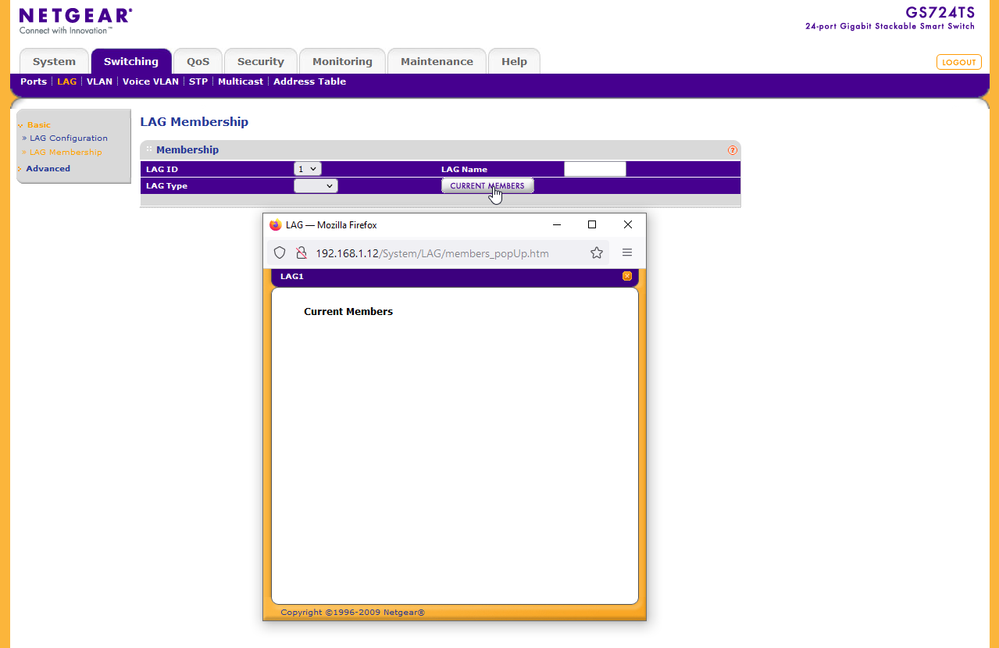Open the LAG Type dropdown

click(315, 186)
